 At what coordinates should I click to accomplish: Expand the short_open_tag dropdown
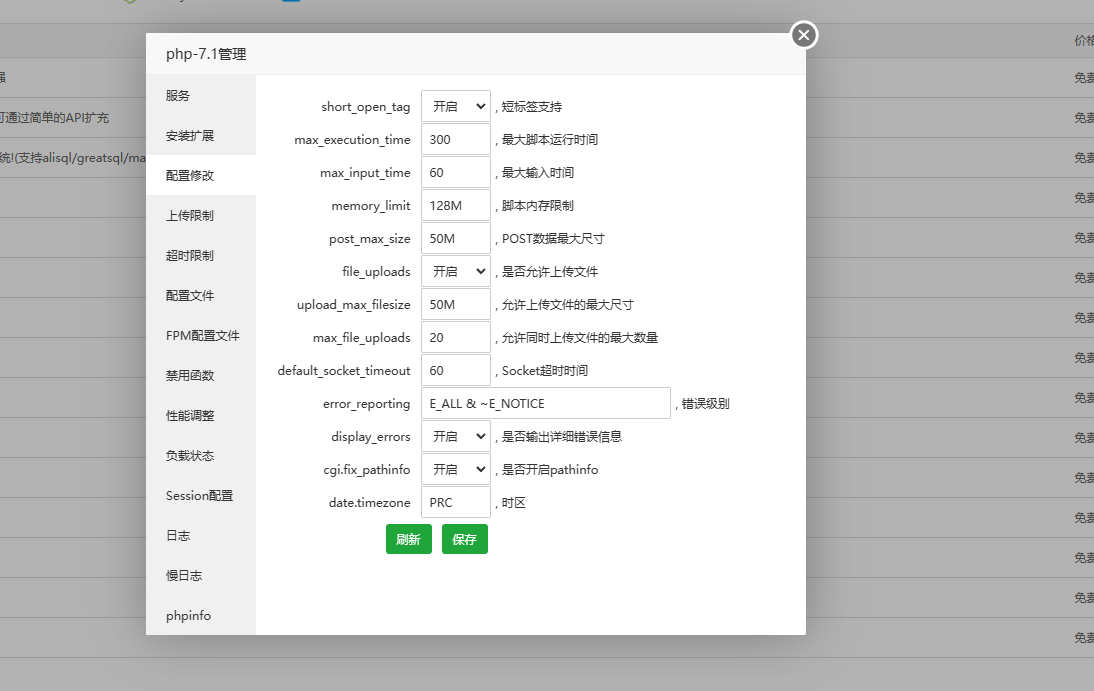tap(456, 106)
